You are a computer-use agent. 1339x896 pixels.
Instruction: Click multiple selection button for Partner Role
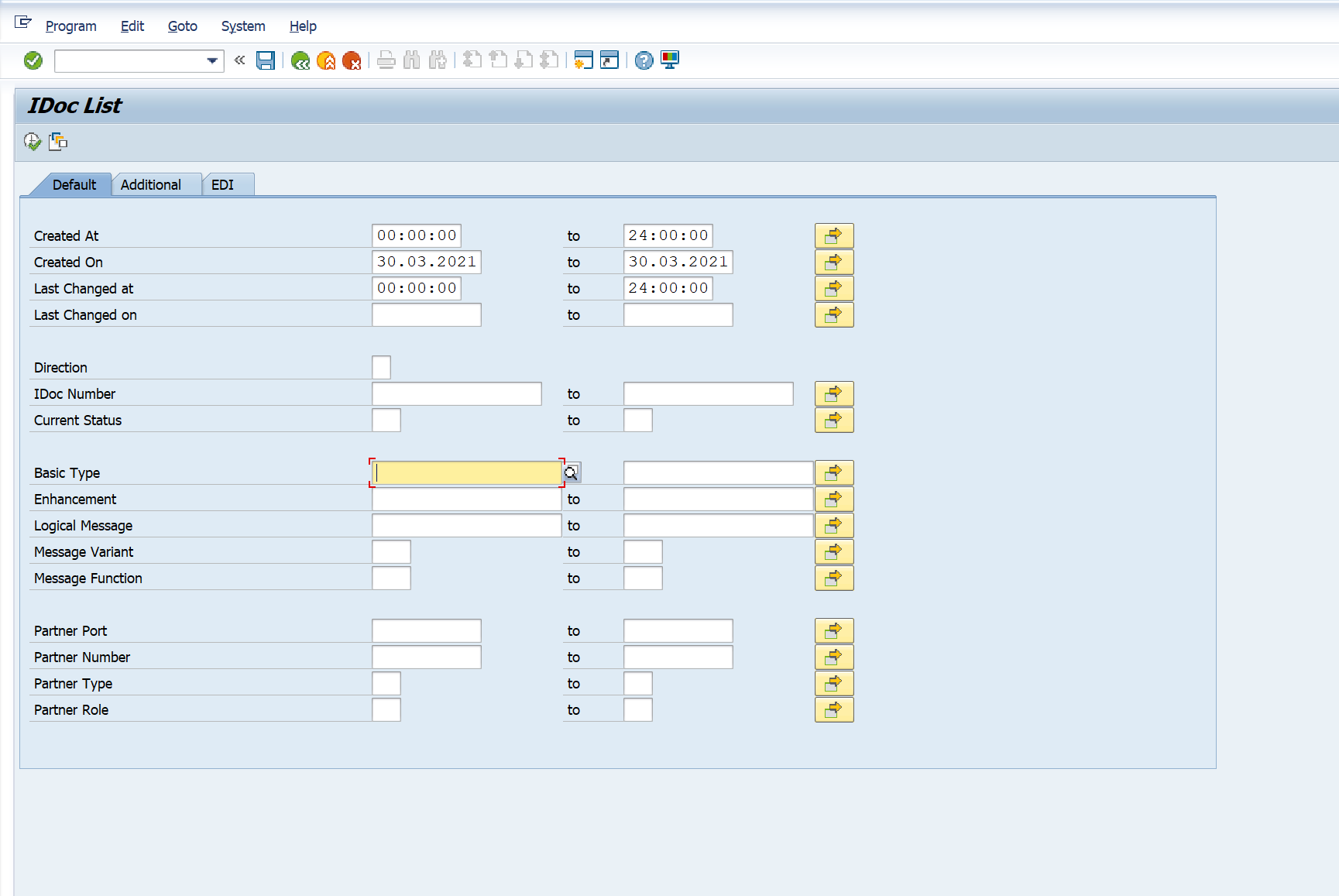[834, 710]
